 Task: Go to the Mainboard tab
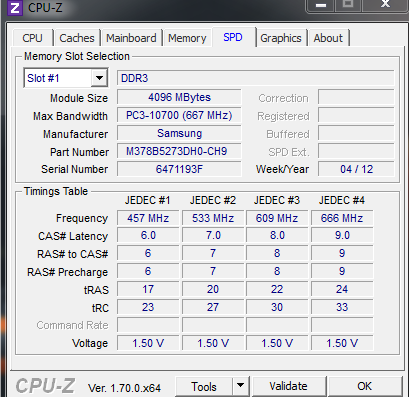coord(131,38)
